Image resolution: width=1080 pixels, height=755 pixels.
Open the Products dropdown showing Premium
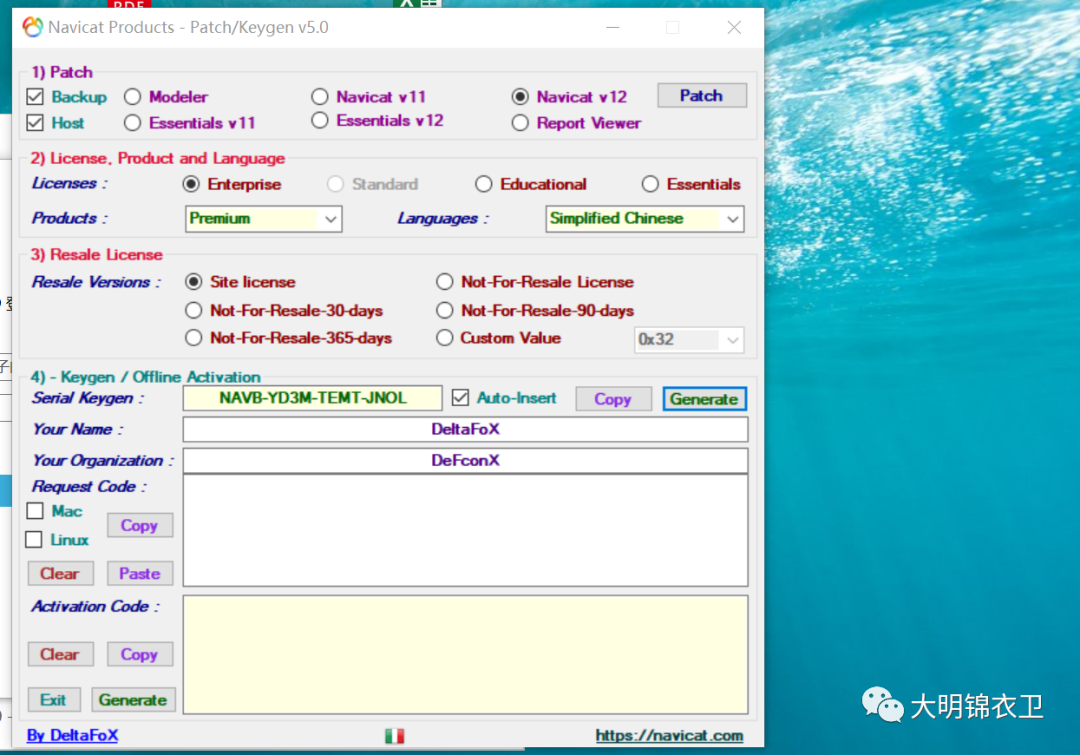[264, 218]
